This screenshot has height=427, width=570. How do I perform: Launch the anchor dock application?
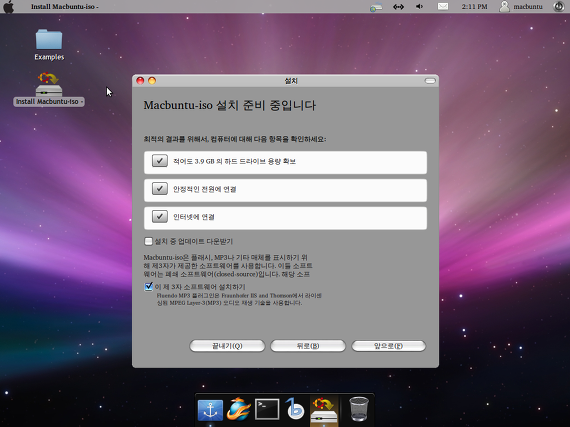(x=210, y=410)
